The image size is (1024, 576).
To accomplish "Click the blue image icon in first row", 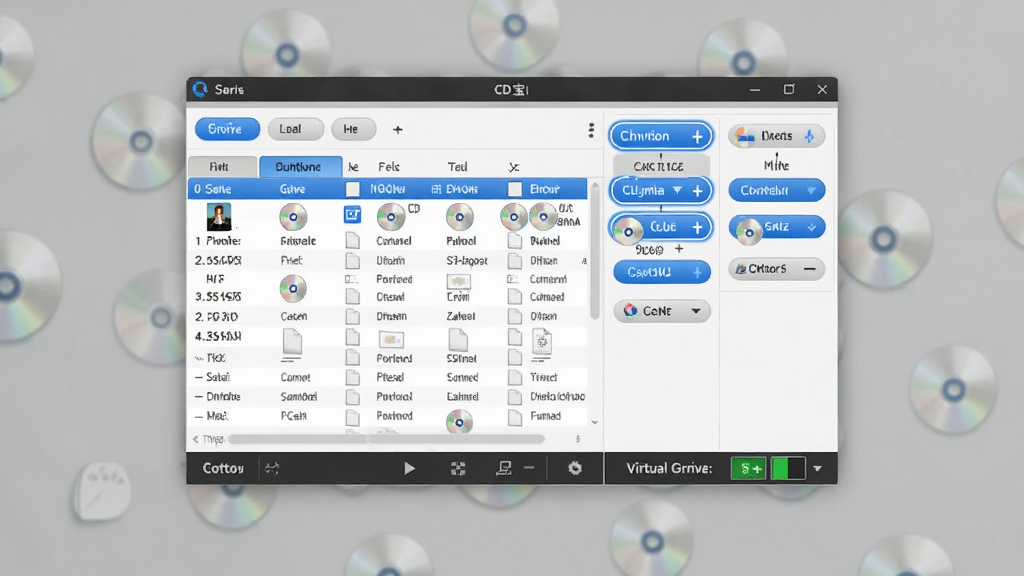I will (x=352, y=214).
